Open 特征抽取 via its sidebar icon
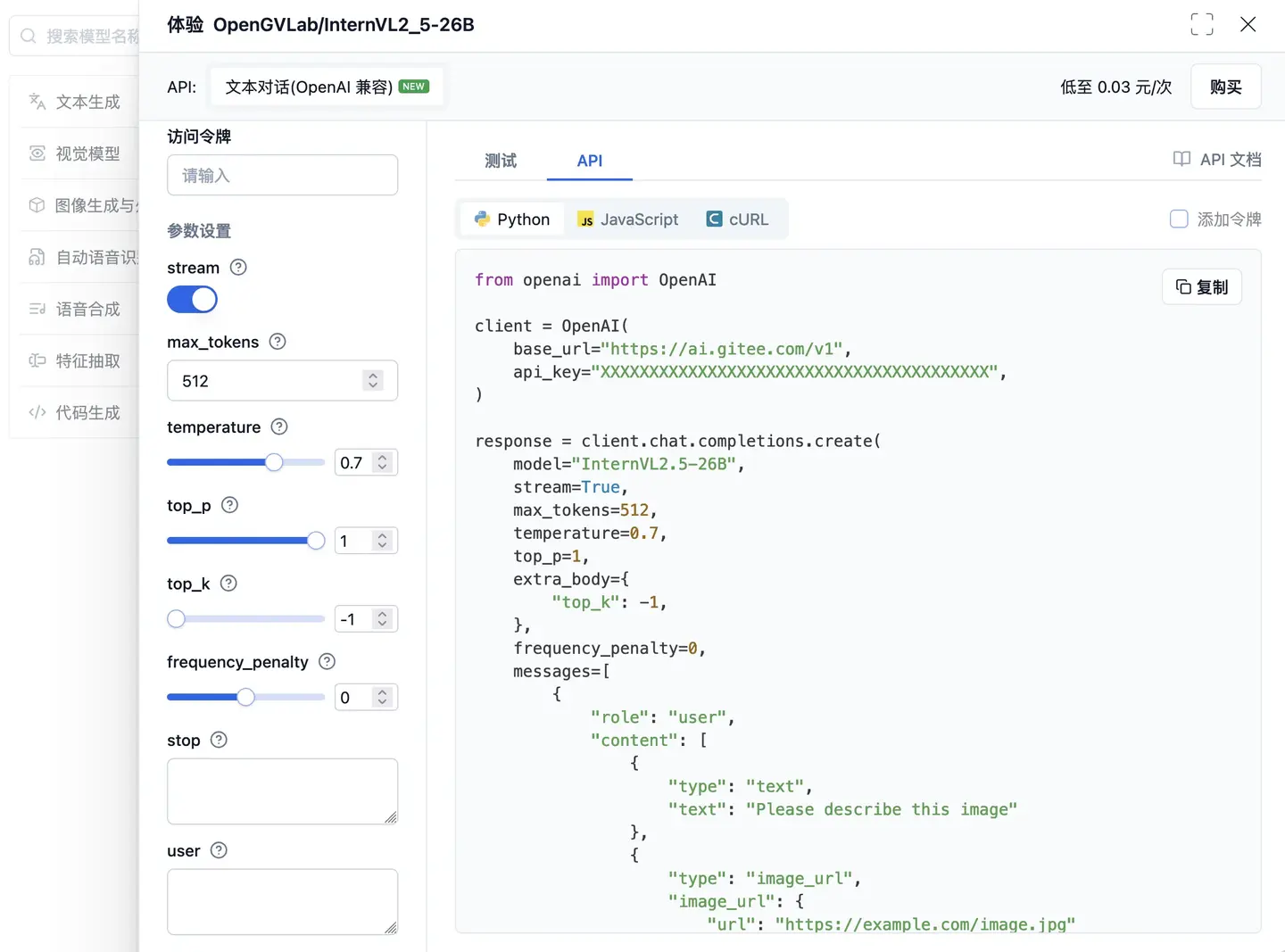The image size is (1285, 952). [37, 360]
